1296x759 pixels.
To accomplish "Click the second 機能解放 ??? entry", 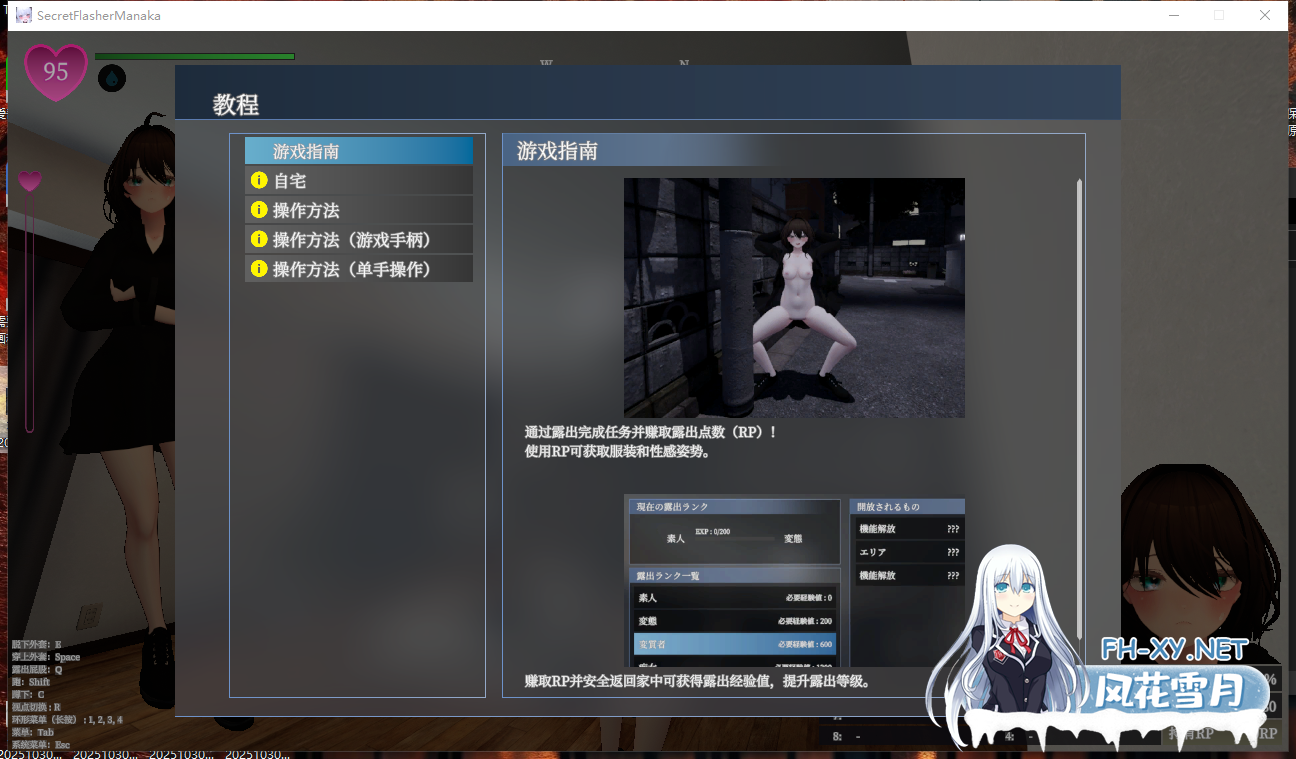I will pyautogui.click(x=907, y=575).
